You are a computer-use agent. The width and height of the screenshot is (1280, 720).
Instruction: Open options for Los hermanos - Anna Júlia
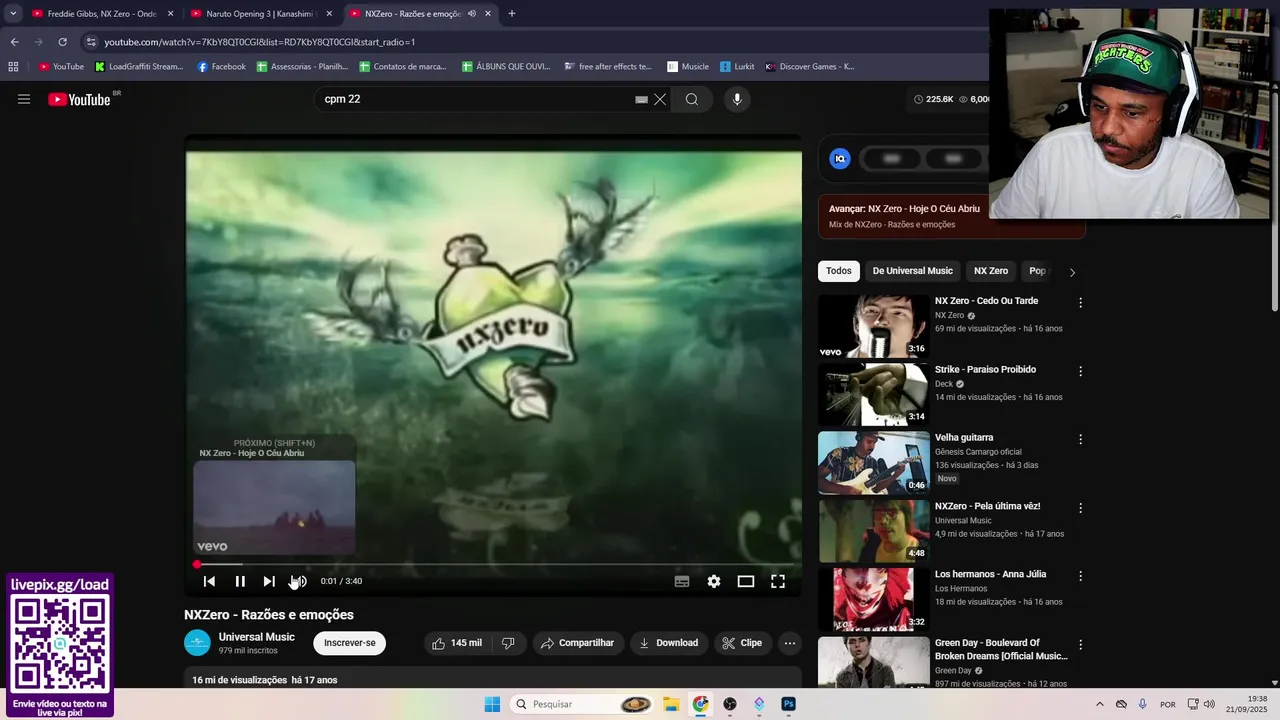point(1080,576)
